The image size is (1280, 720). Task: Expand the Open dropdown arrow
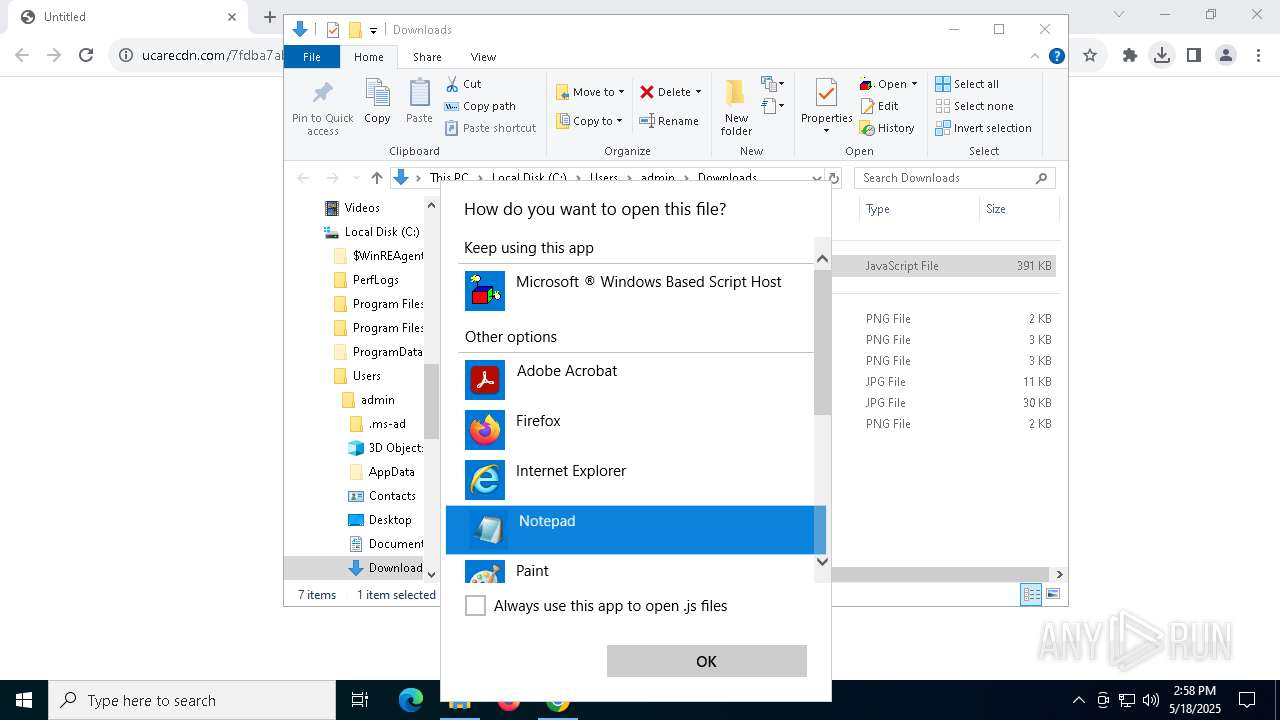click(914, 84)
